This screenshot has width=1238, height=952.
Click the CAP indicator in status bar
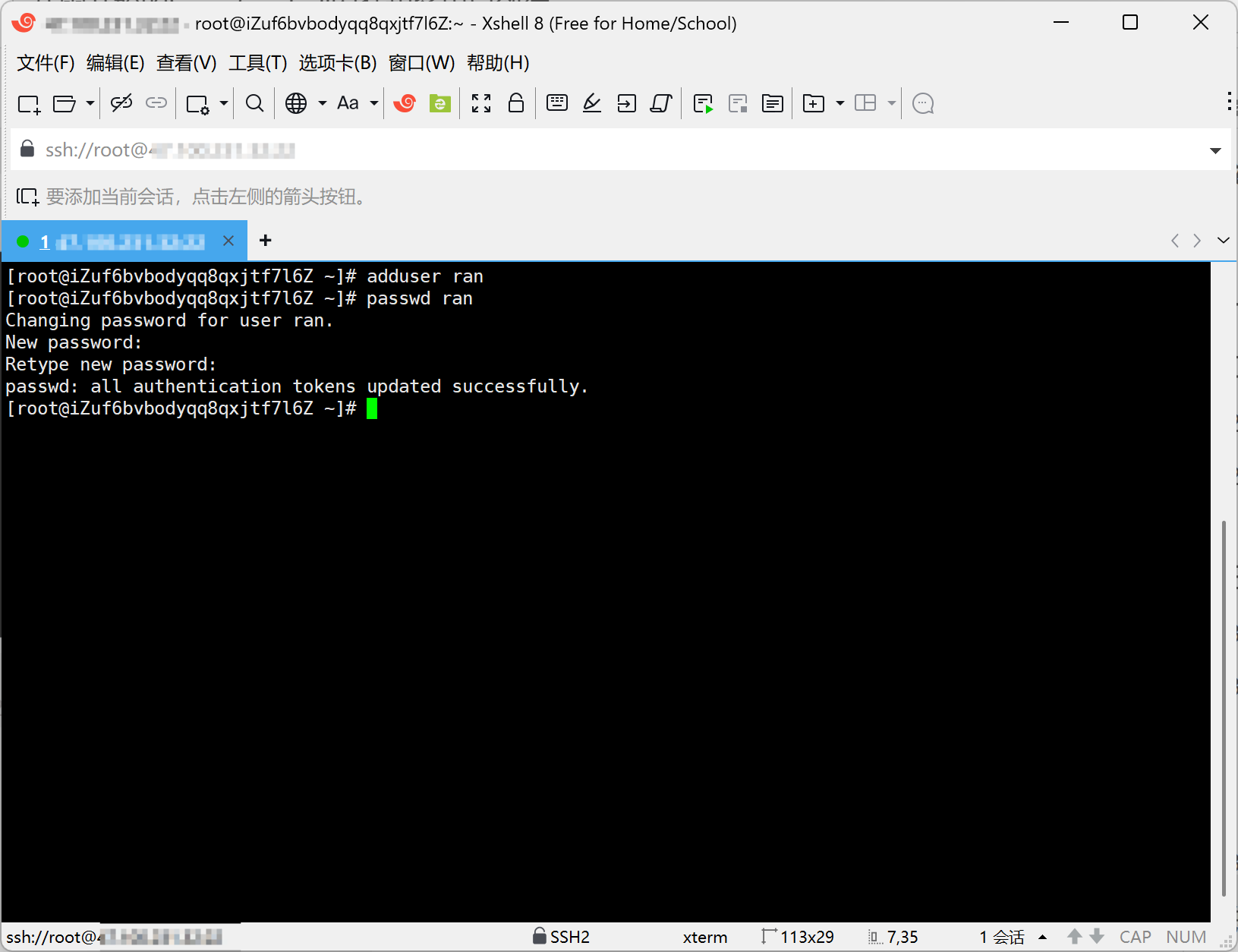pyautogui.click(x=1136, y=937)
